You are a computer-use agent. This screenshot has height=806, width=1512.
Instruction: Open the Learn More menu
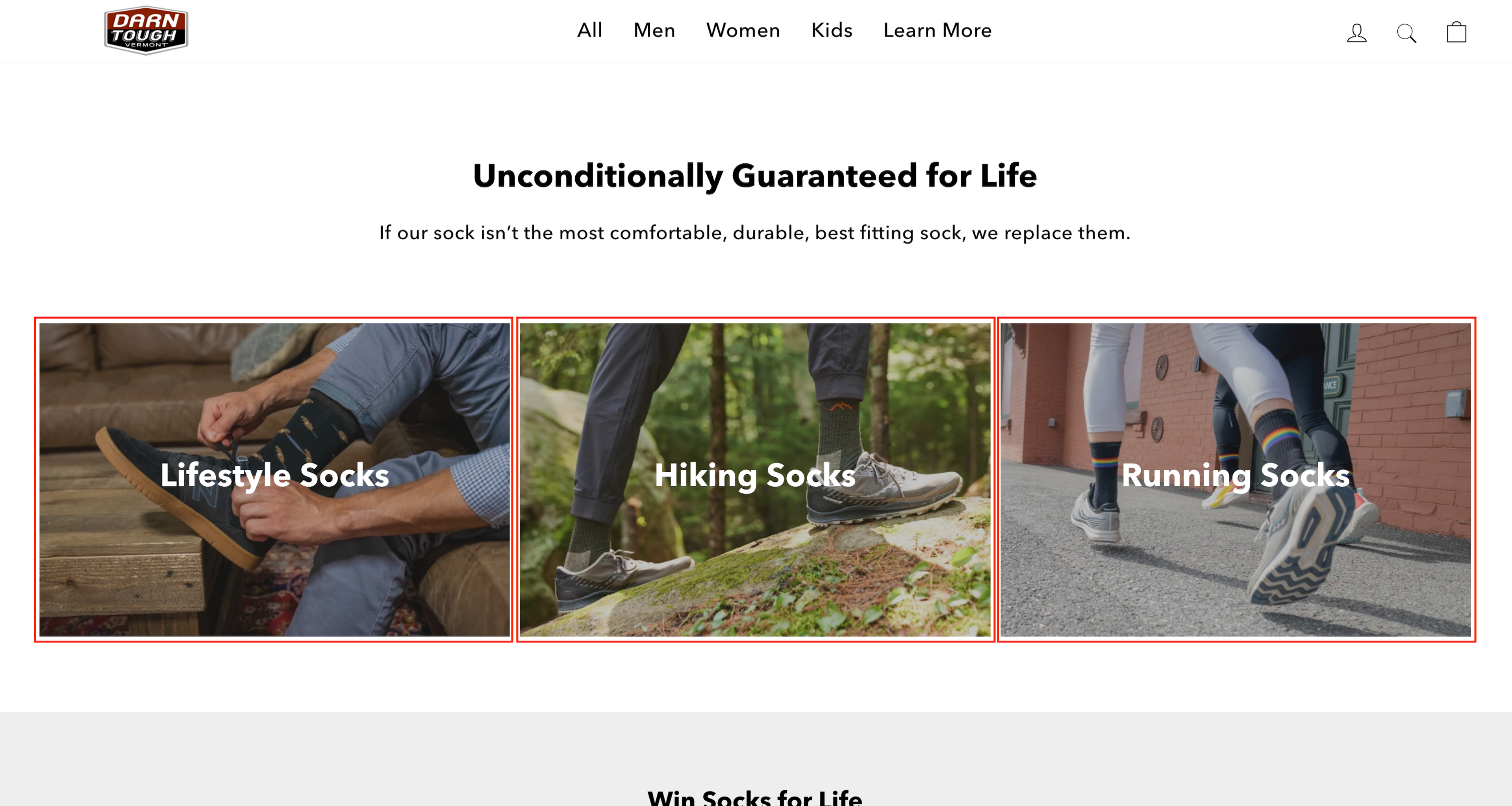pos(937,31)
